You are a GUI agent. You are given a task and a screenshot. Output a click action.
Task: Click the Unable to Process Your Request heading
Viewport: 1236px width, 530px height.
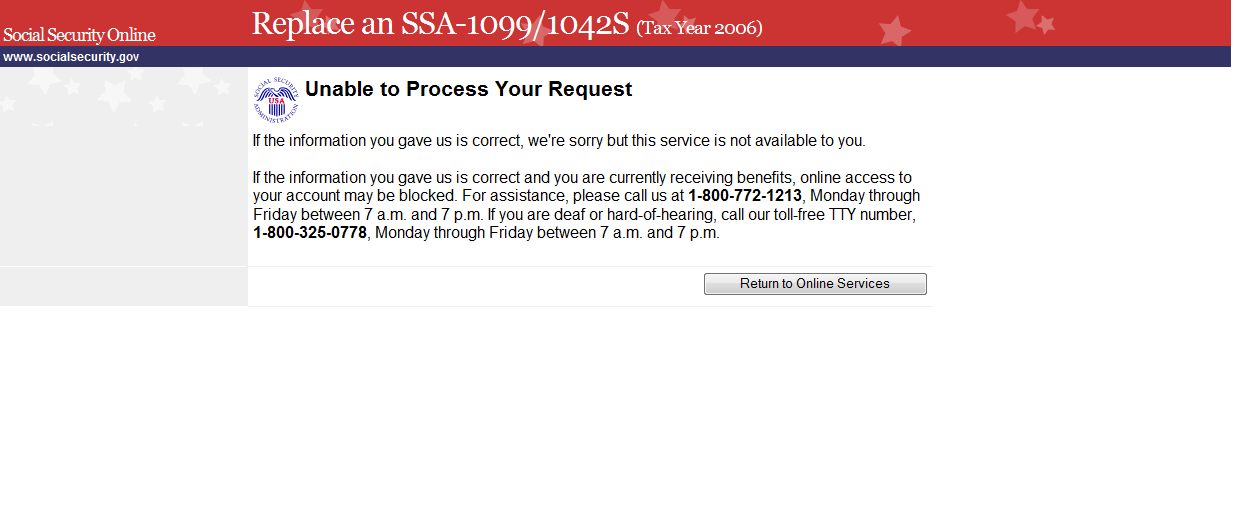468,90
